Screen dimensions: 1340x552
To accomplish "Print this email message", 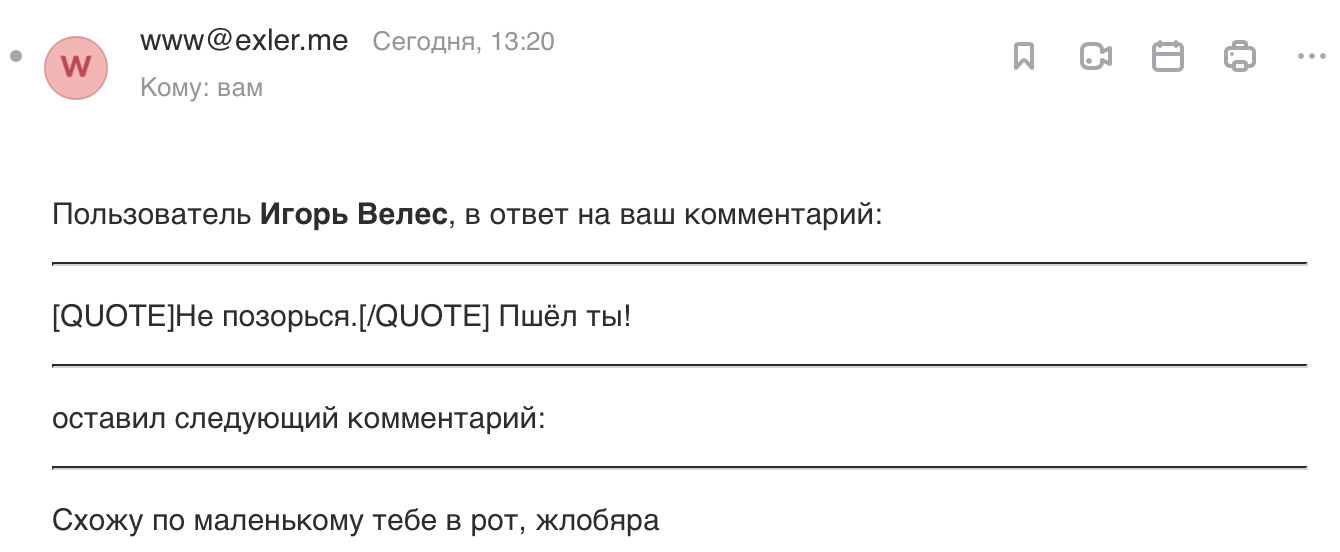I will (x=1240, y=56).
